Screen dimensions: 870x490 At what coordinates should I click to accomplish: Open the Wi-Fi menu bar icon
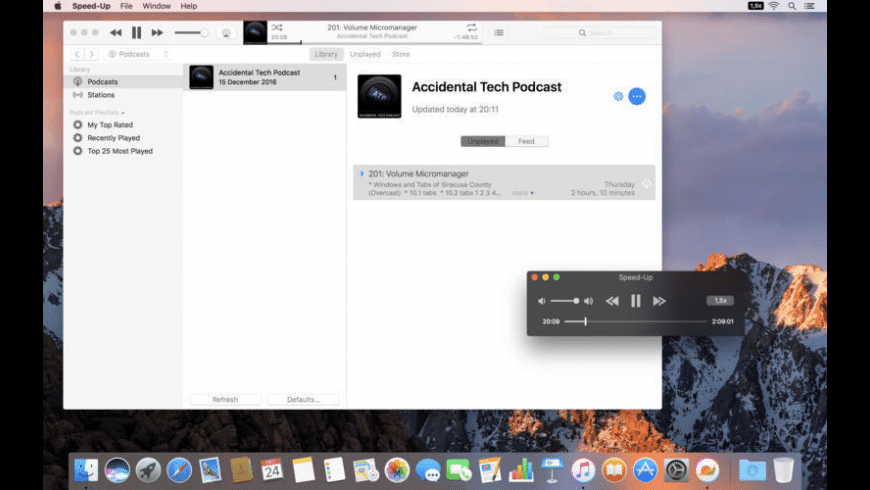[774, 6]
